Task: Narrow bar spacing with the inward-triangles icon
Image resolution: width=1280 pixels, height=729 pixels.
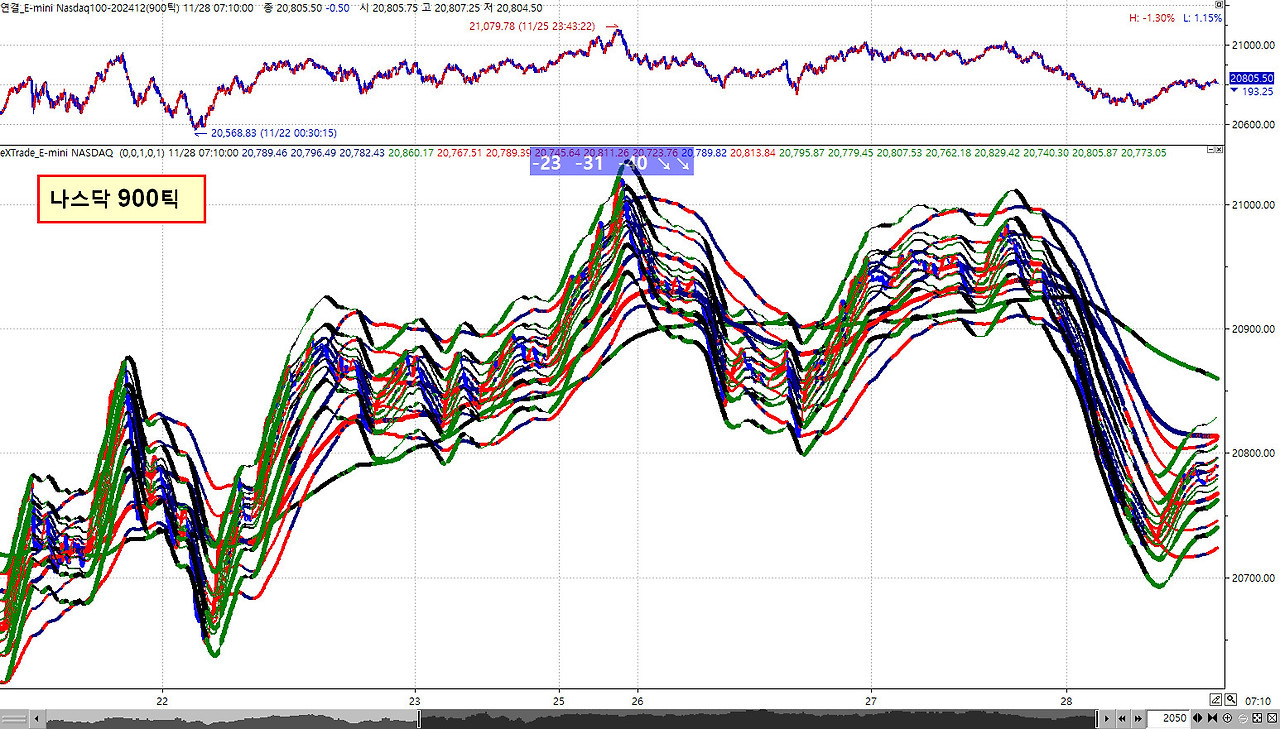Action: click(1212, 719)
